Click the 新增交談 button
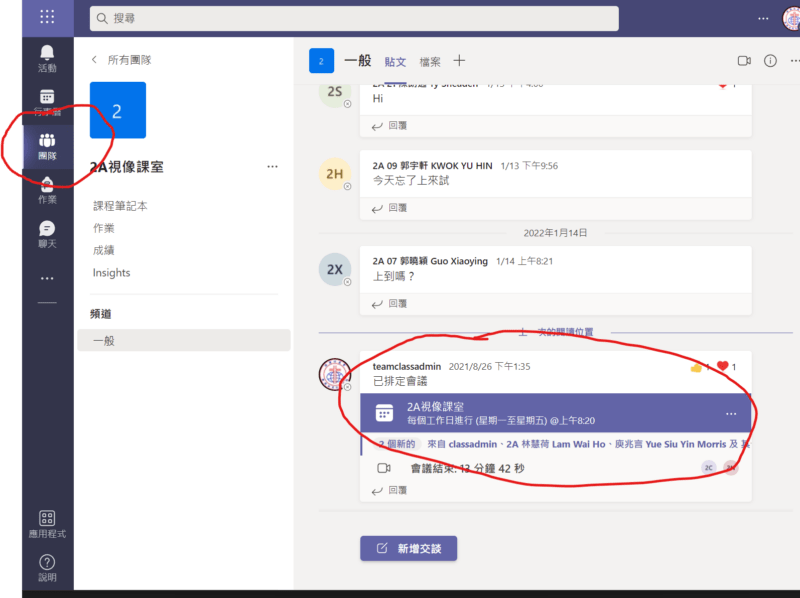800x598 pixels. pyautogui.click(x=408, y=548)
